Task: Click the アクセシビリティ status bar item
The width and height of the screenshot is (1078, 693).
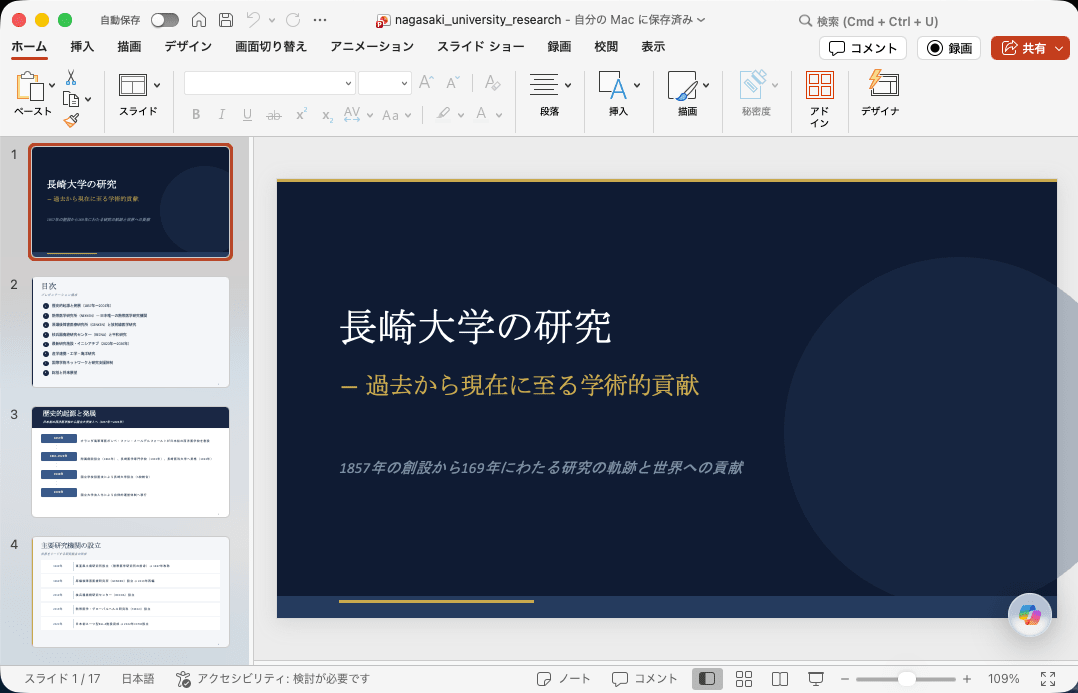Action: click(273, 679)
